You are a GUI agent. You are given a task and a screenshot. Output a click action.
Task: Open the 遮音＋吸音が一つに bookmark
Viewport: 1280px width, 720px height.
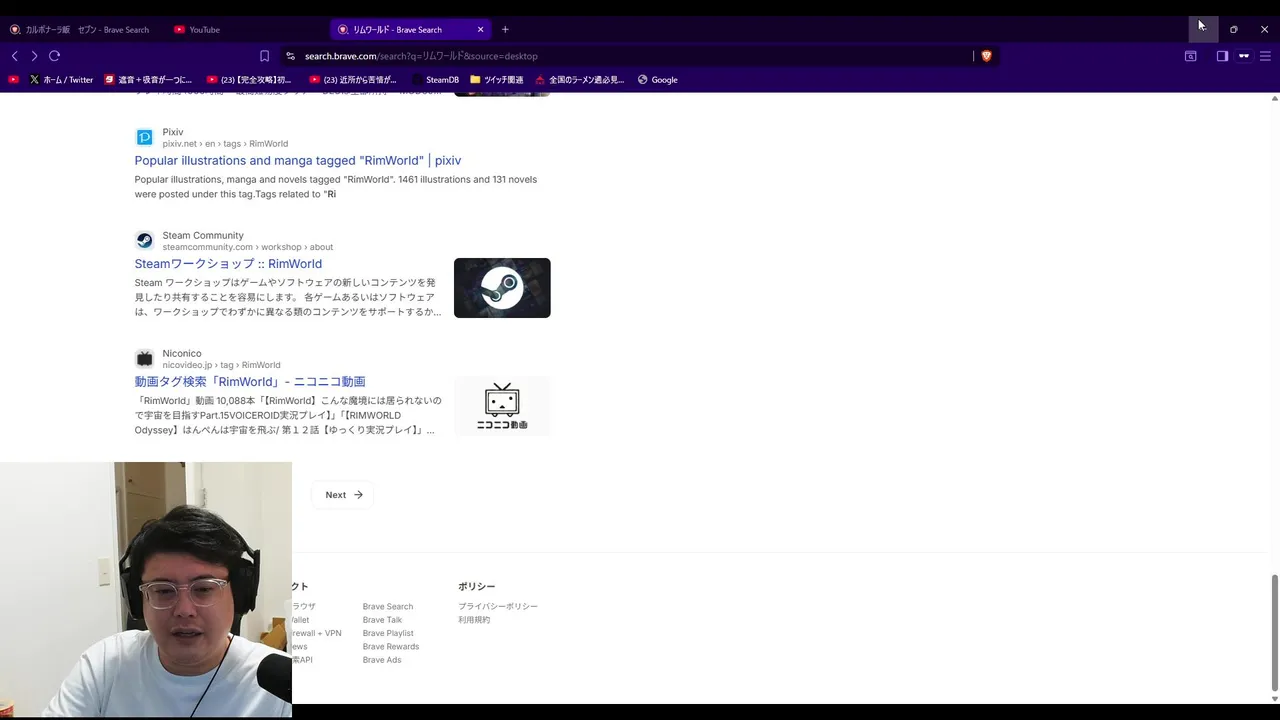(x=148, y=80)
